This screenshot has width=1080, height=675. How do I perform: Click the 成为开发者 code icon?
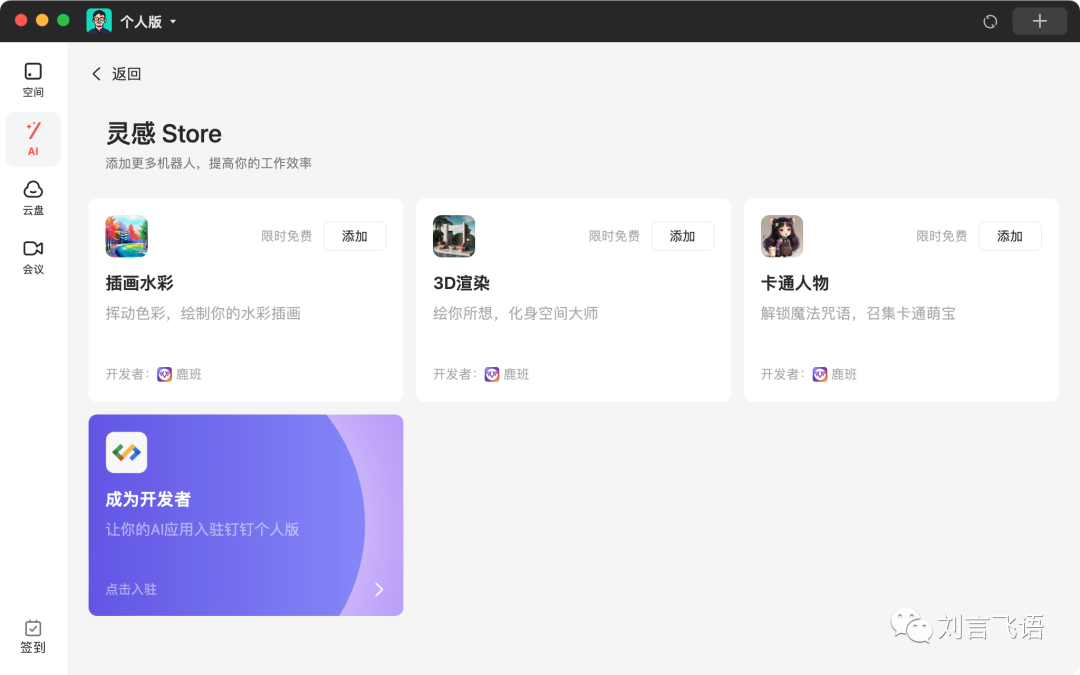(x=127, y=453)
